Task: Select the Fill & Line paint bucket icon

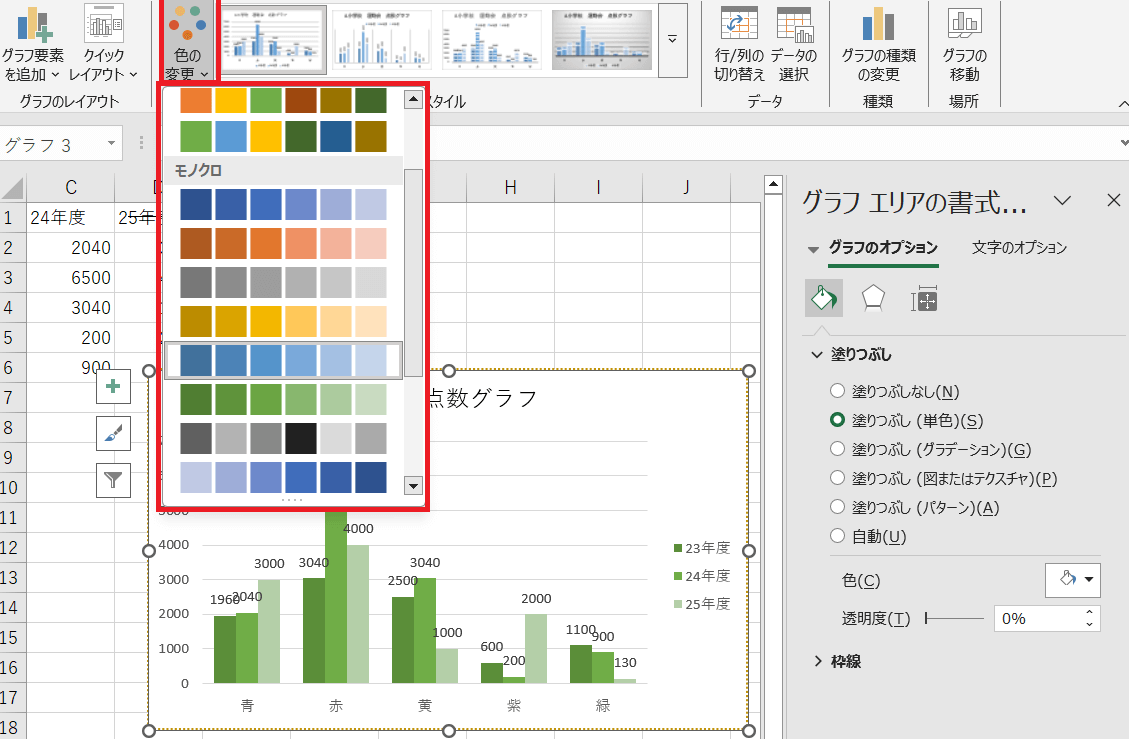Action: pos(824,298)
